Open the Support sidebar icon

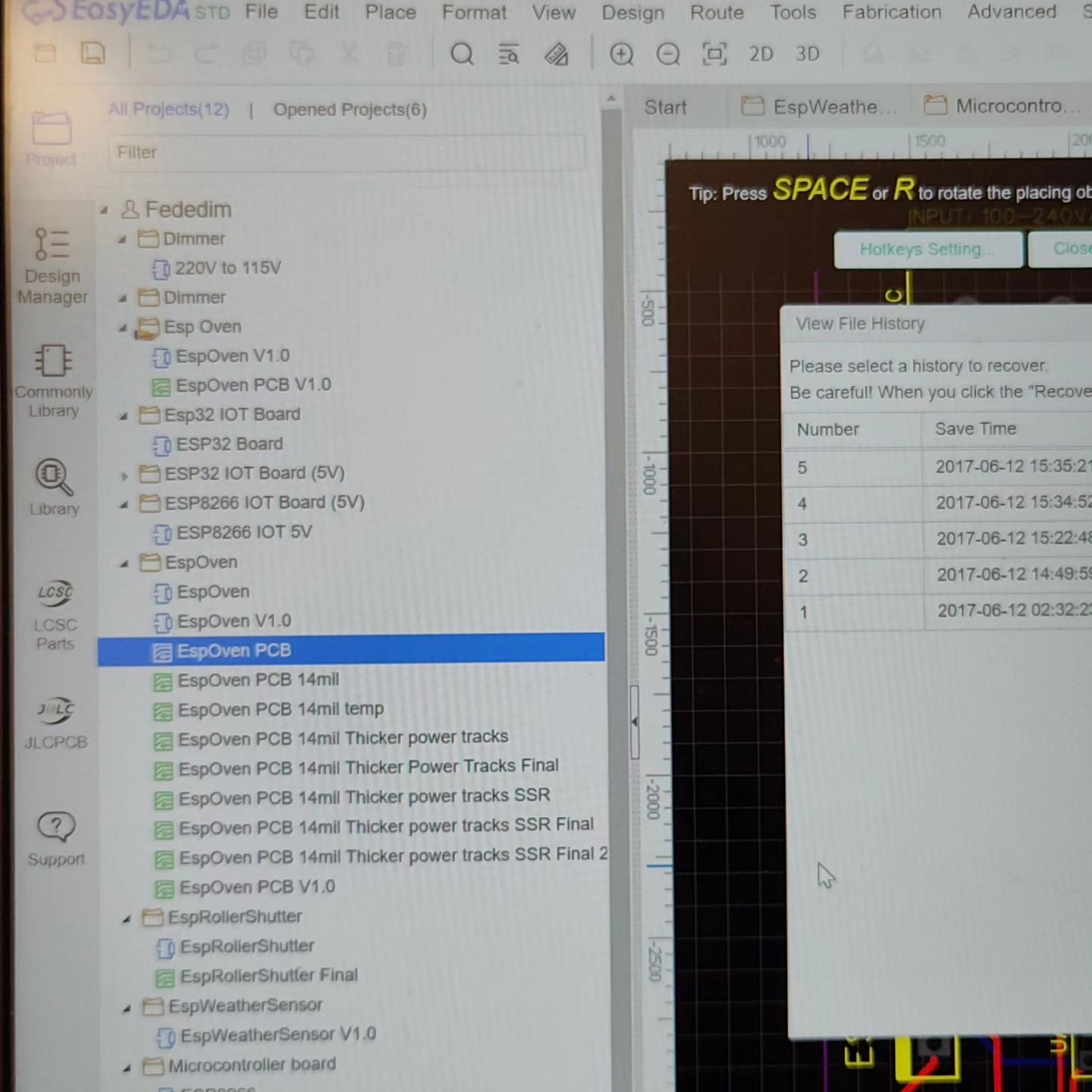[x=55, y=838]
